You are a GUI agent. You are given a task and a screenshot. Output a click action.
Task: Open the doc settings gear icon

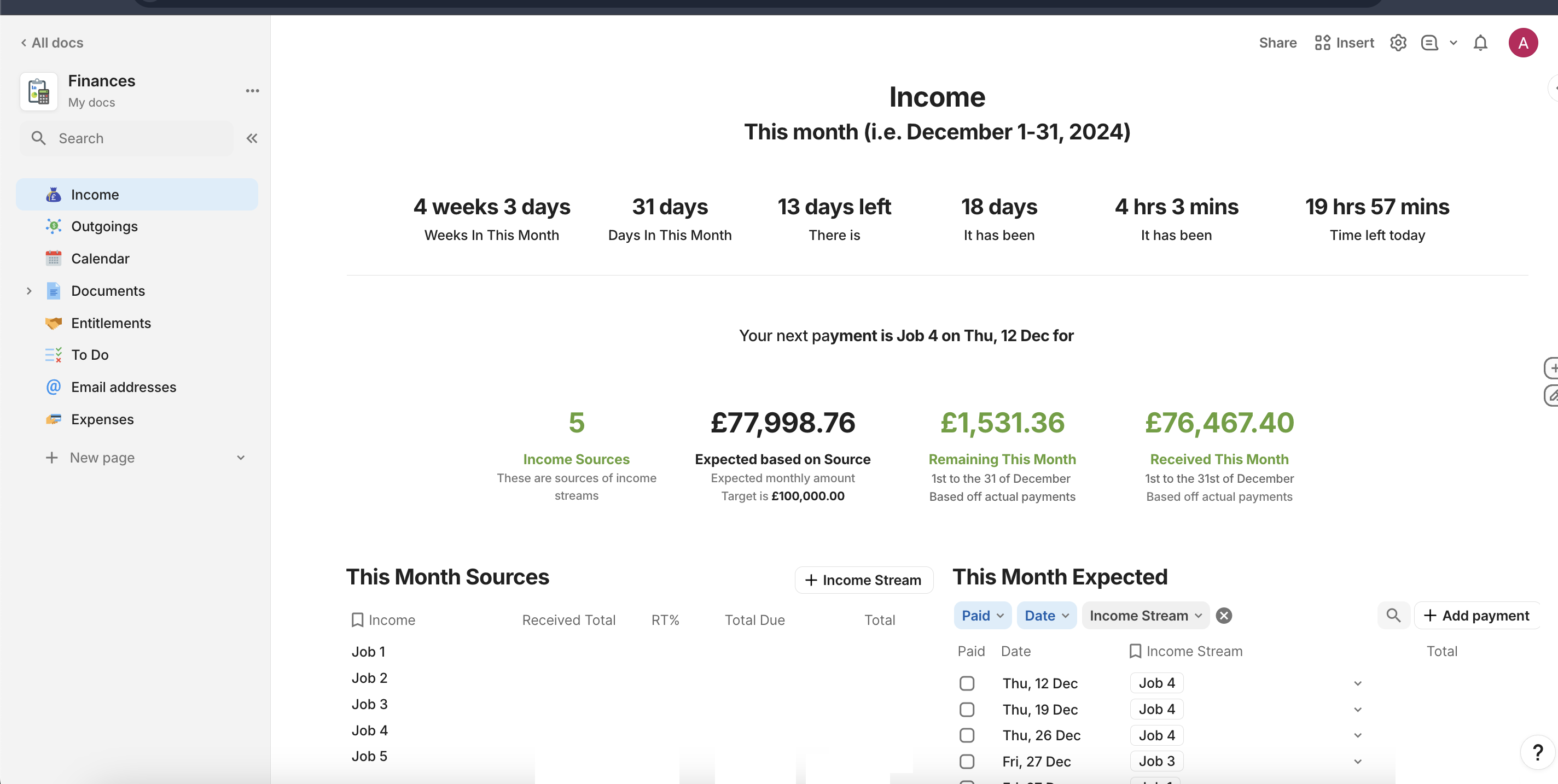pyautogui.click(x=1398, y=43)
